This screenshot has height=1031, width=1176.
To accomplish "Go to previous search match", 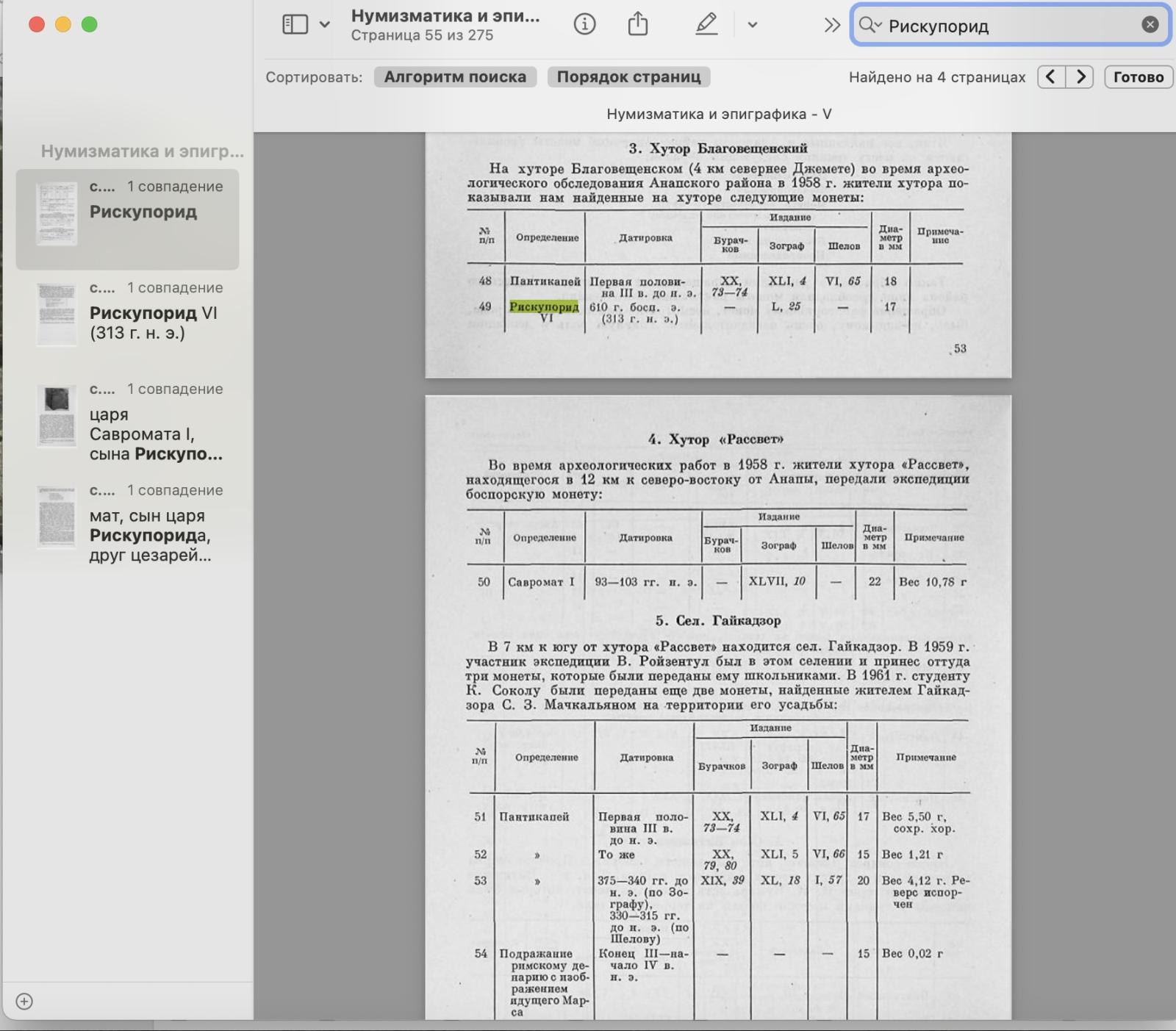I will (1051, 77).
